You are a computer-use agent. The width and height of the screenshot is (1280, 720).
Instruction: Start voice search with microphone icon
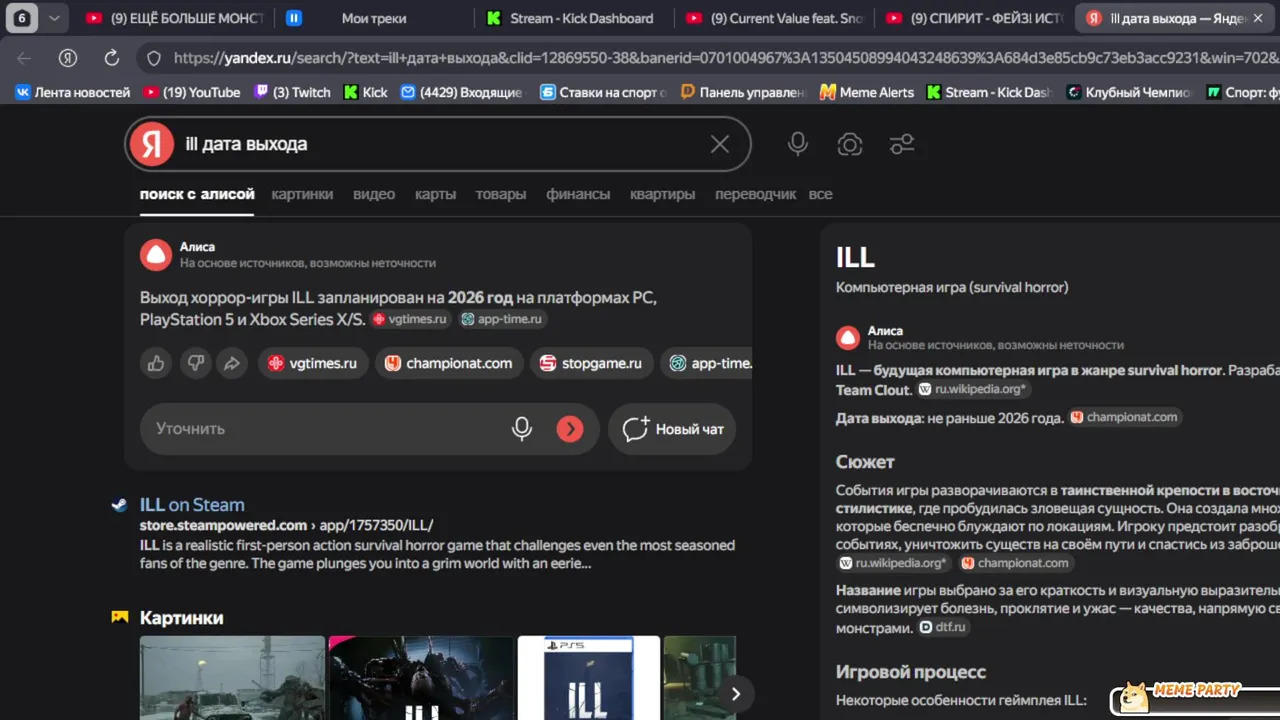pyautogui.click(x=797, y=144)
